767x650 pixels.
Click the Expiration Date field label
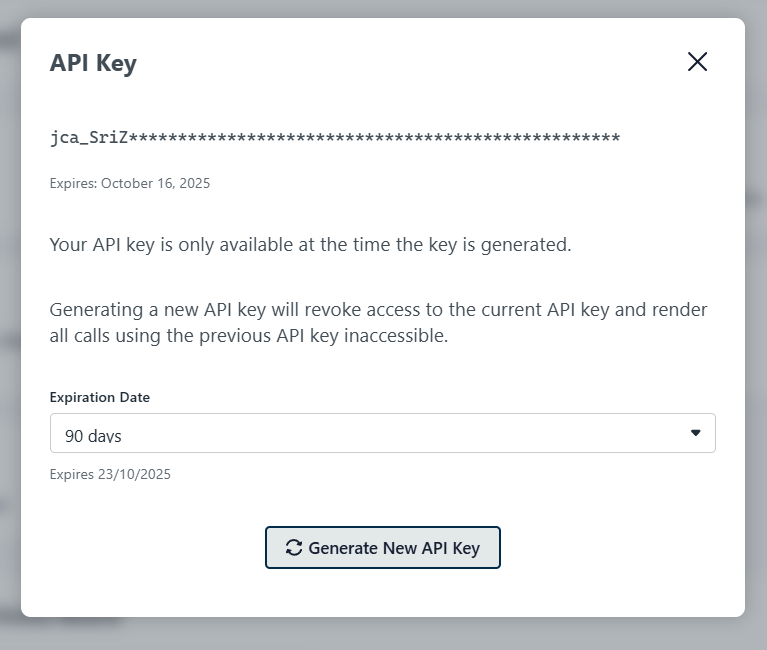pos(100,397)
